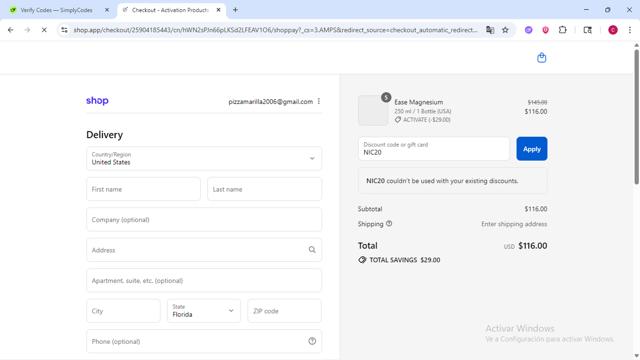Click the Ease Magnesium product name
This screenshot has height=360, width=640.
tap(418, 102)
